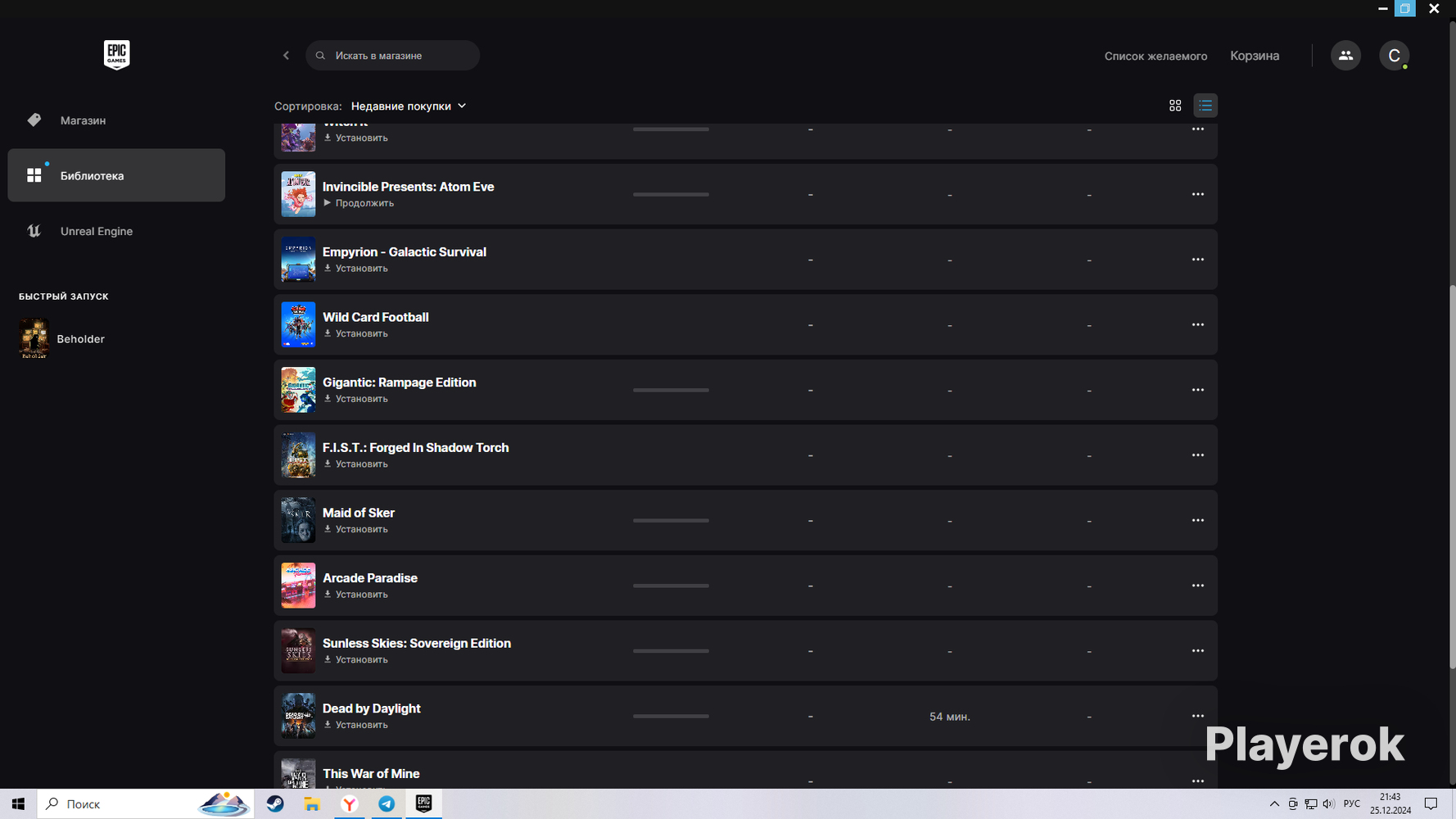Install Dead by Daylight

355,726
